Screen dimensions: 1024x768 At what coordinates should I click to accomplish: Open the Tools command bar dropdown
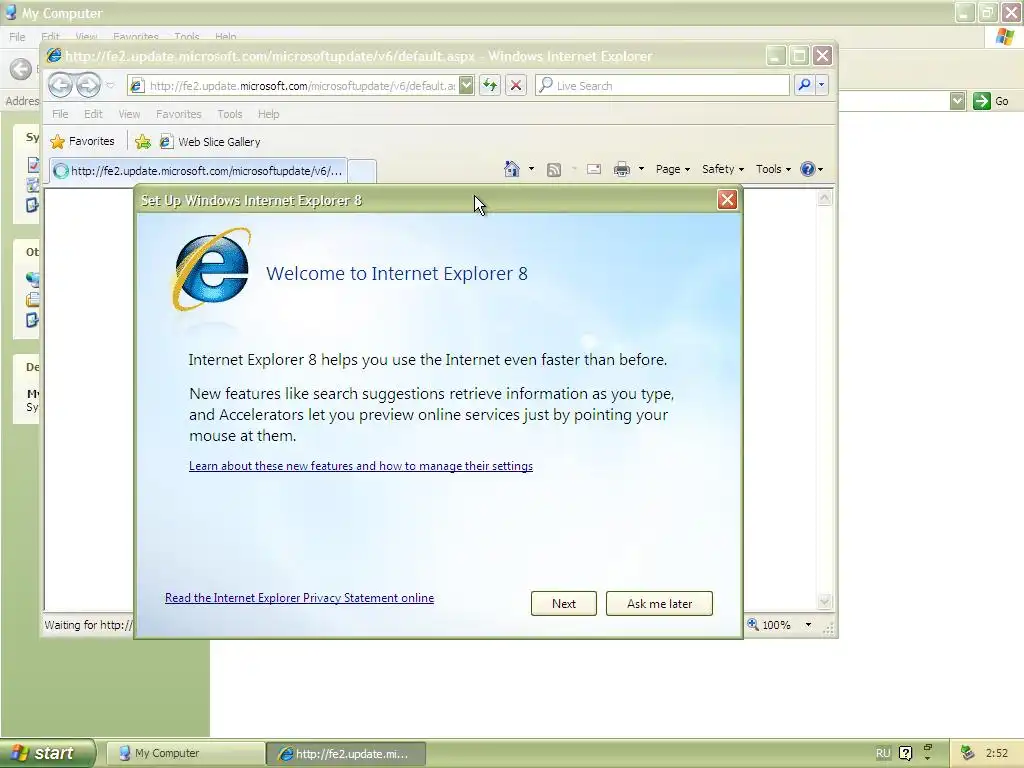coord(773,169)
